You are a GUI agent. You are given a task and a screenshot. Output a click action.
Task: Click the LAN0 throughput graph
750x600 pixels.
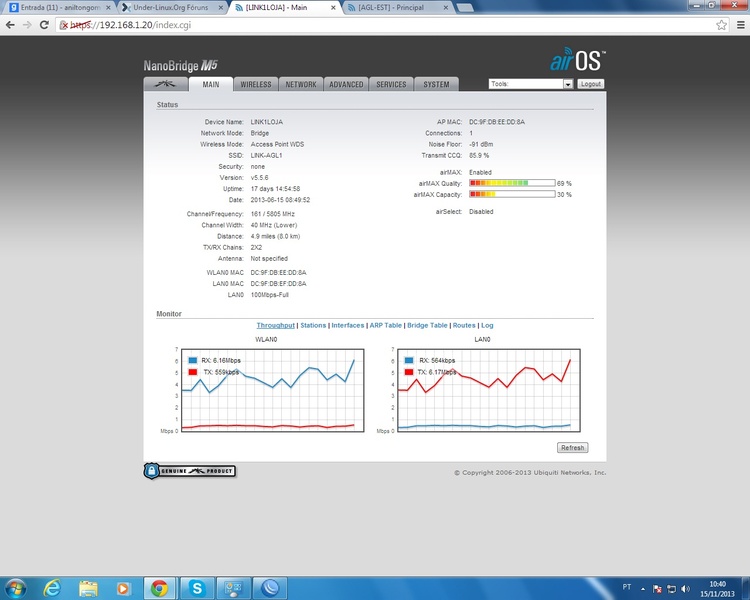489,390
